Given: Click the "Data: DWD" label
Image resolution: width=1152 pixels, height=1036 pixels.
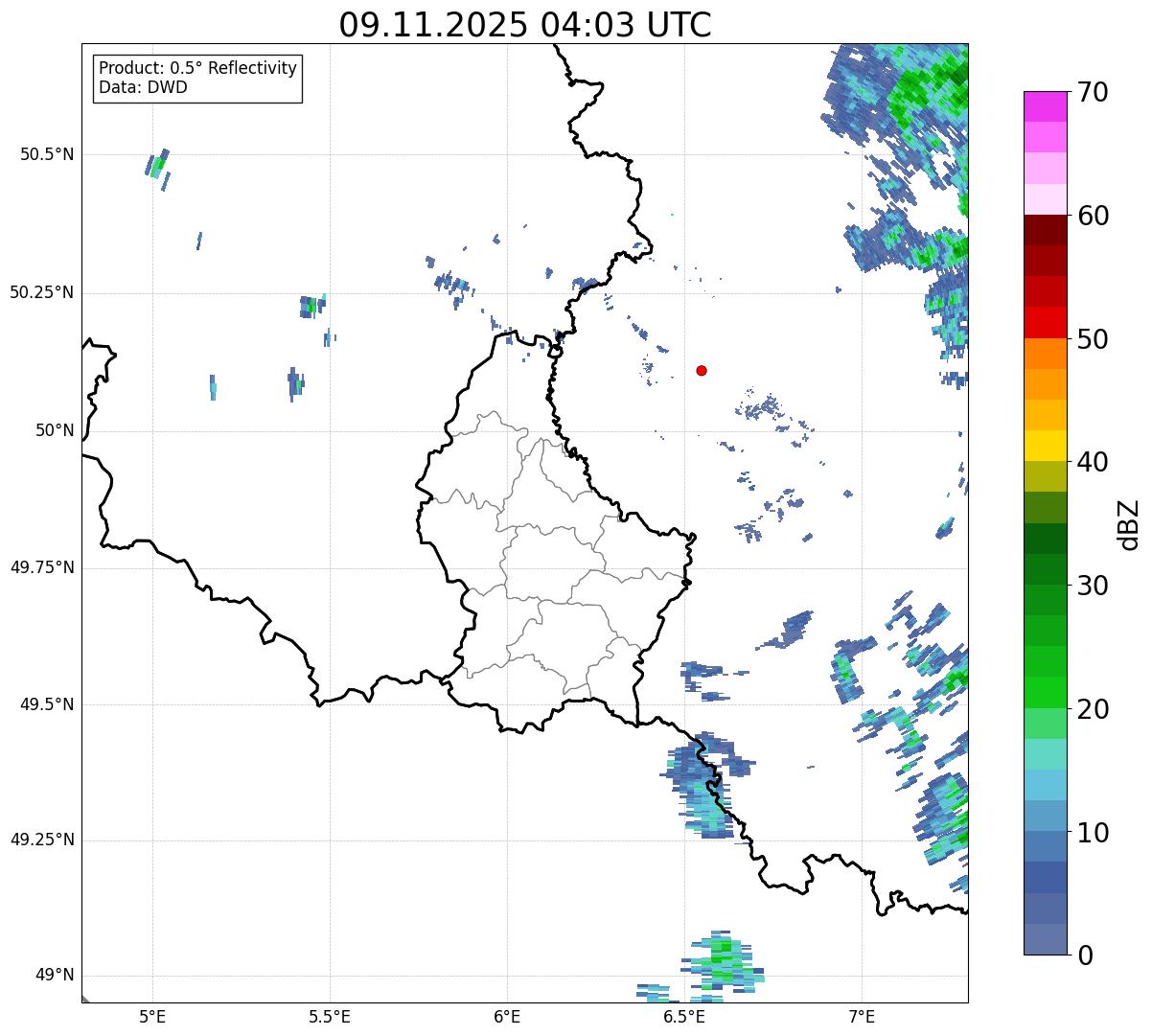Looking at the screenshot, I should click(x=143, y=88).
